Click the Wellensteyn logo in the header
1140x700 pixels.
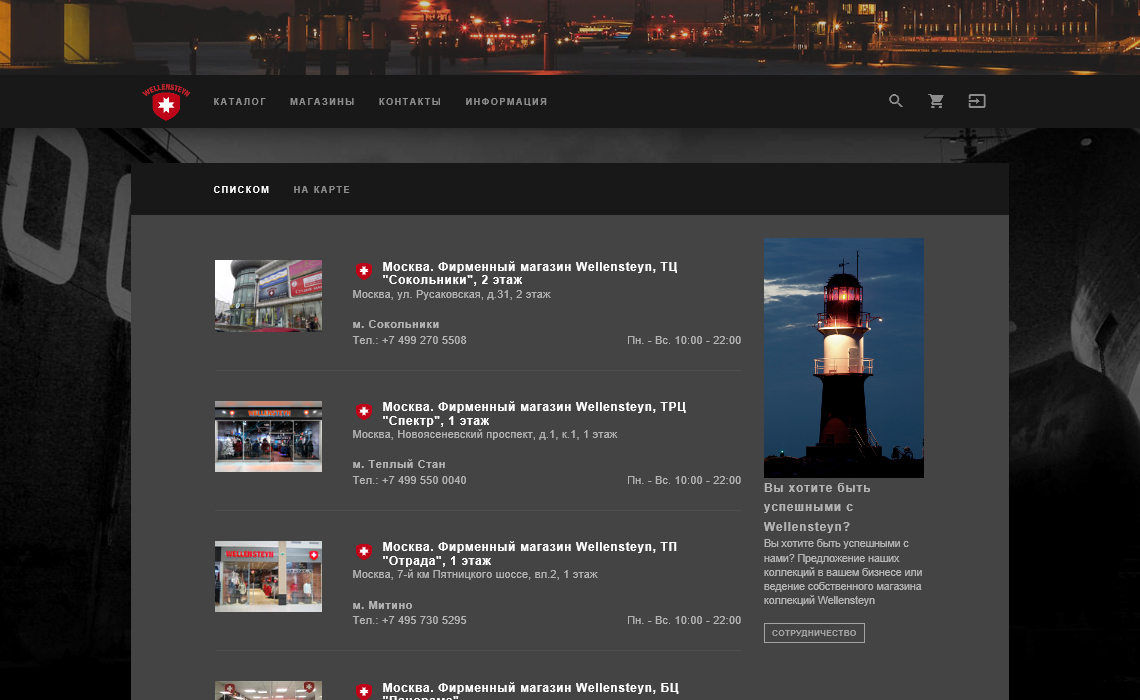pos(166,101)
